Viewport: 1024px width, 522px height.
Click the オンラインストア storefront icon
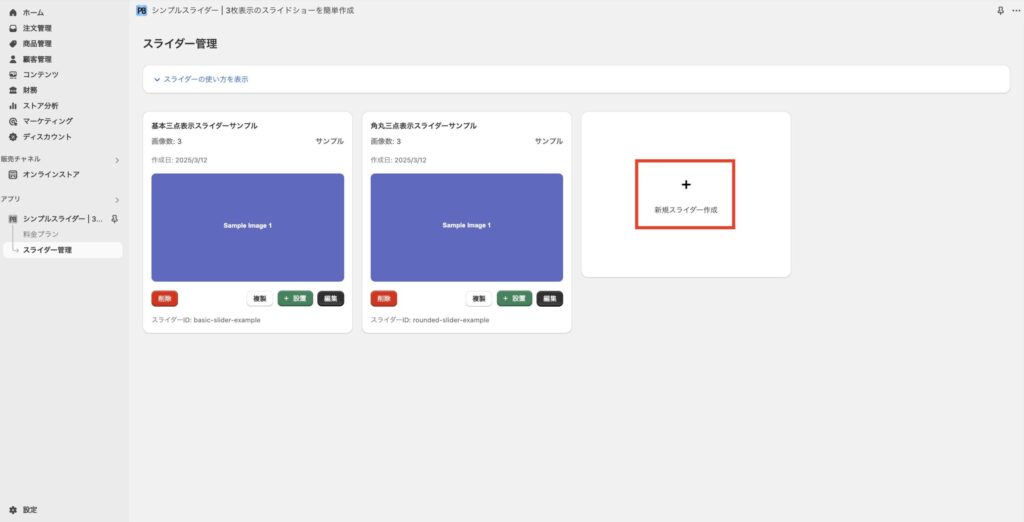coord(12,175)
